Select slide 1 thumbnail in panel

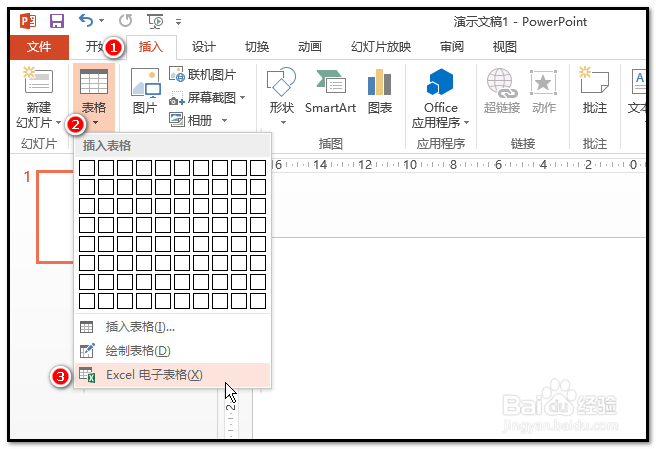(55, 217)
